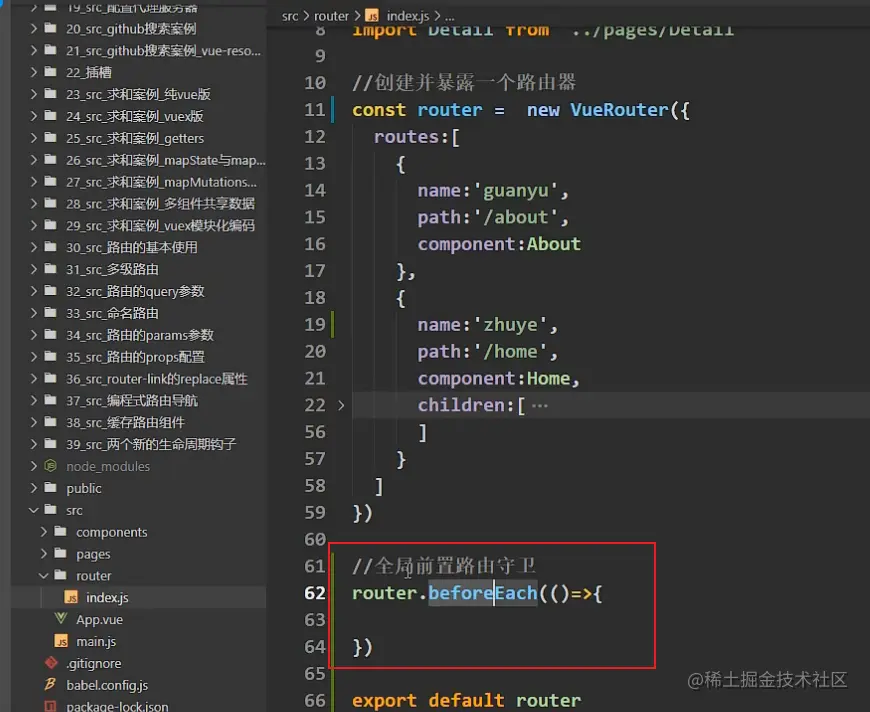
Task: Click the router breadcrumb segment
Action: click(331, 16)
